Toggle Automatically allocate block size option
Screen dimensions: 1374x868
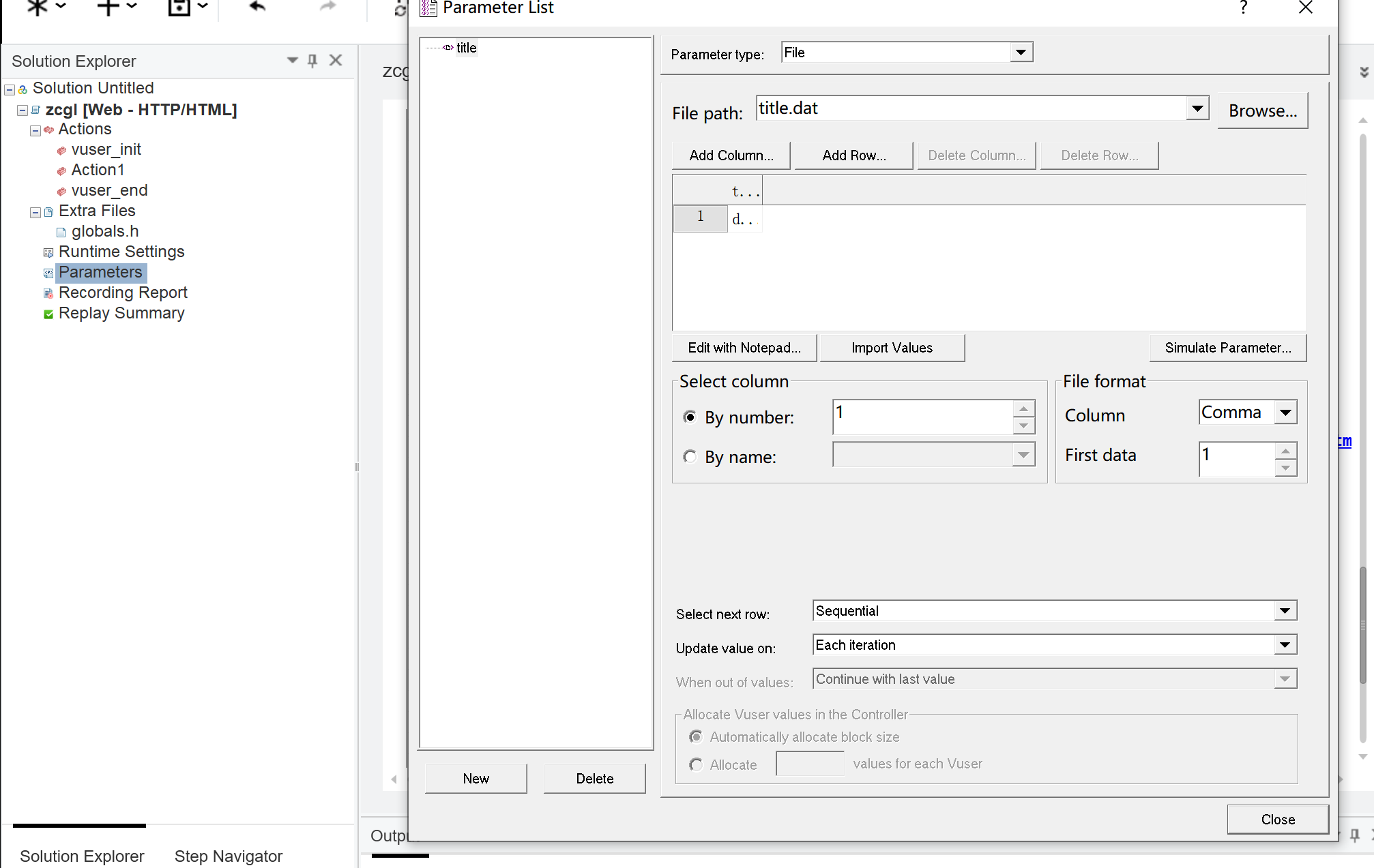coord(697,736)
